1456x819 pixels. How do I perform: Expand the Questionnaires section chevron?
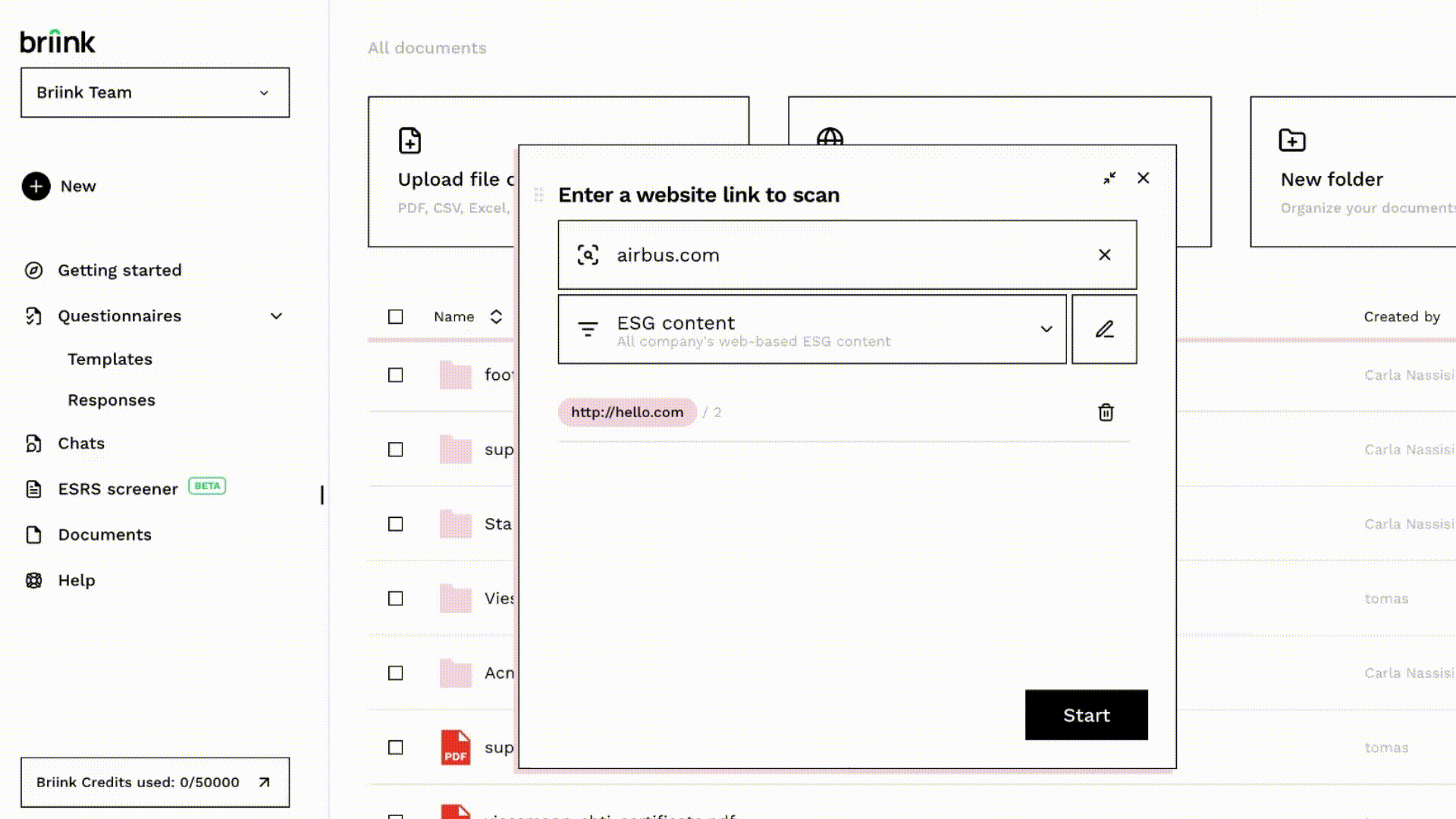pos(276,316)
